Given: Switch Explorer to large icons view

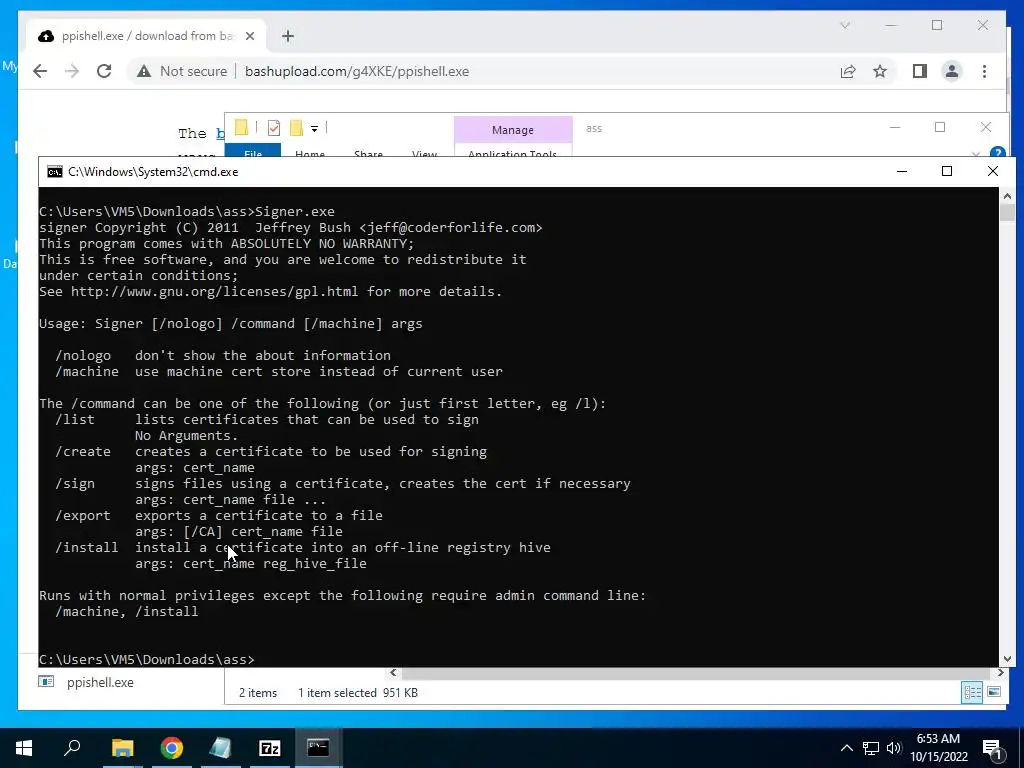Looking at the screenshot, I should point(994,692).
